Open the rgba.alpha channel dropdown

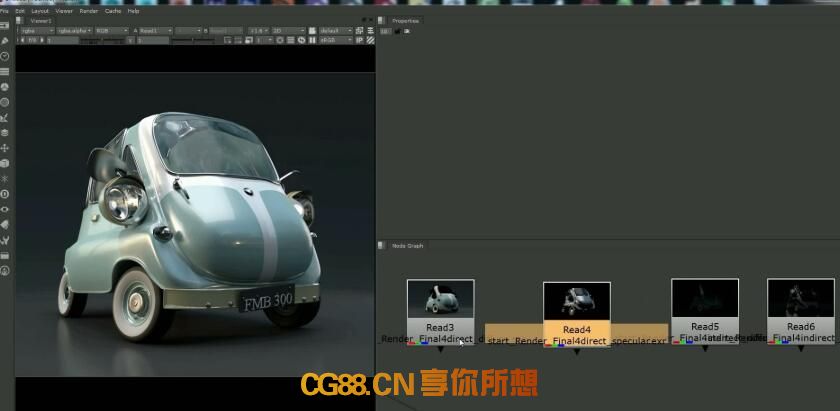point(74,31)
